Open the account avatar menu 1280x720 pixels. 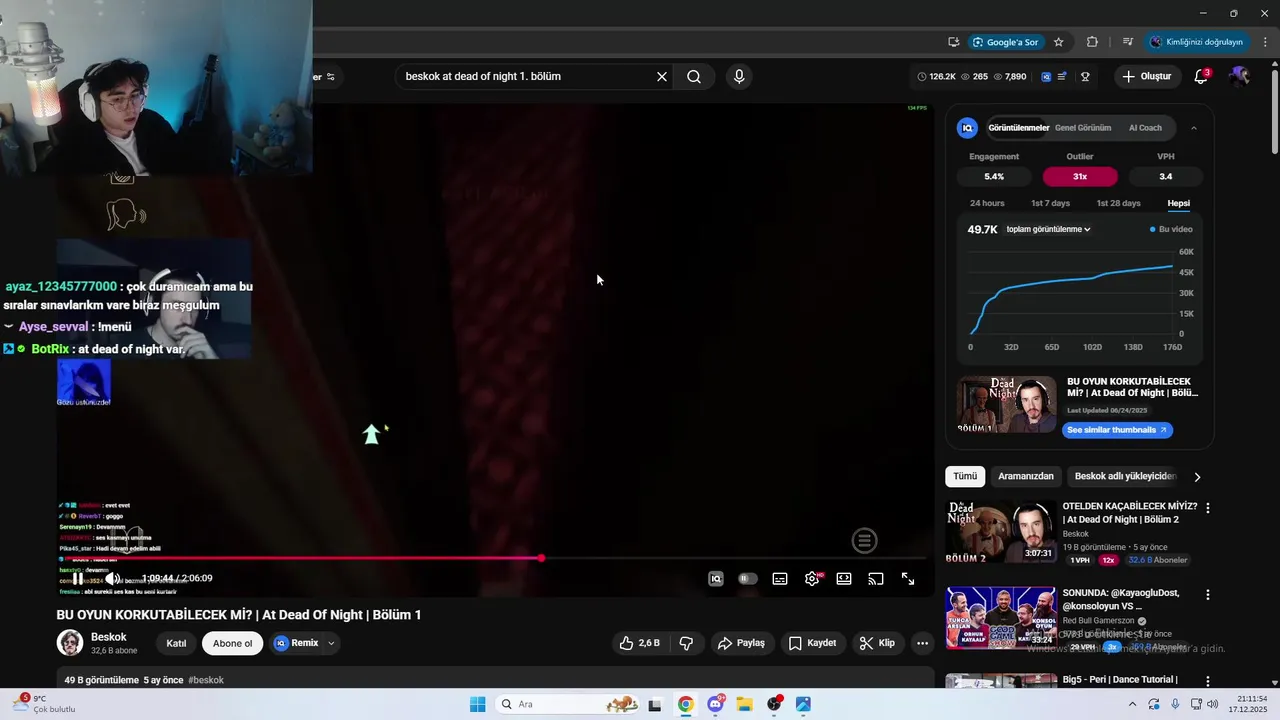[1240, 77]
